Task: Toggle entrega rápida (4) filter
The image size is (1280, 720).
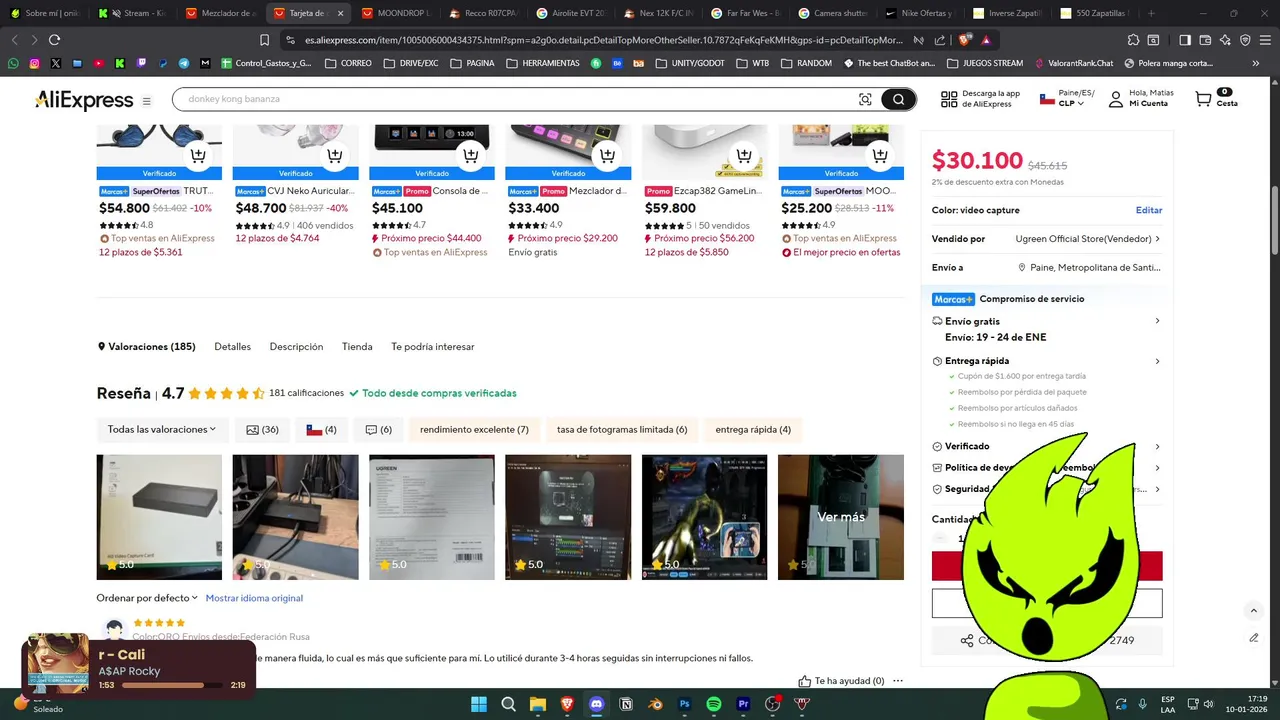Action: [753, 430]
